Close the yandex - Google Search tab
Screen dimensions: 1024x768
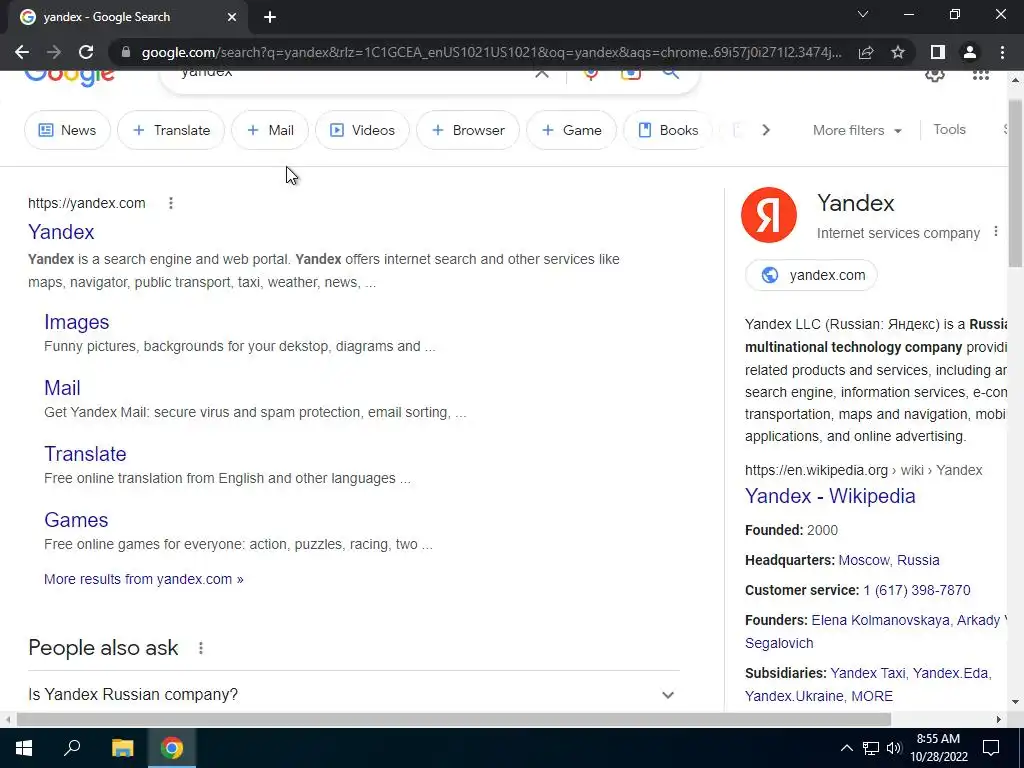pos(232,17)
